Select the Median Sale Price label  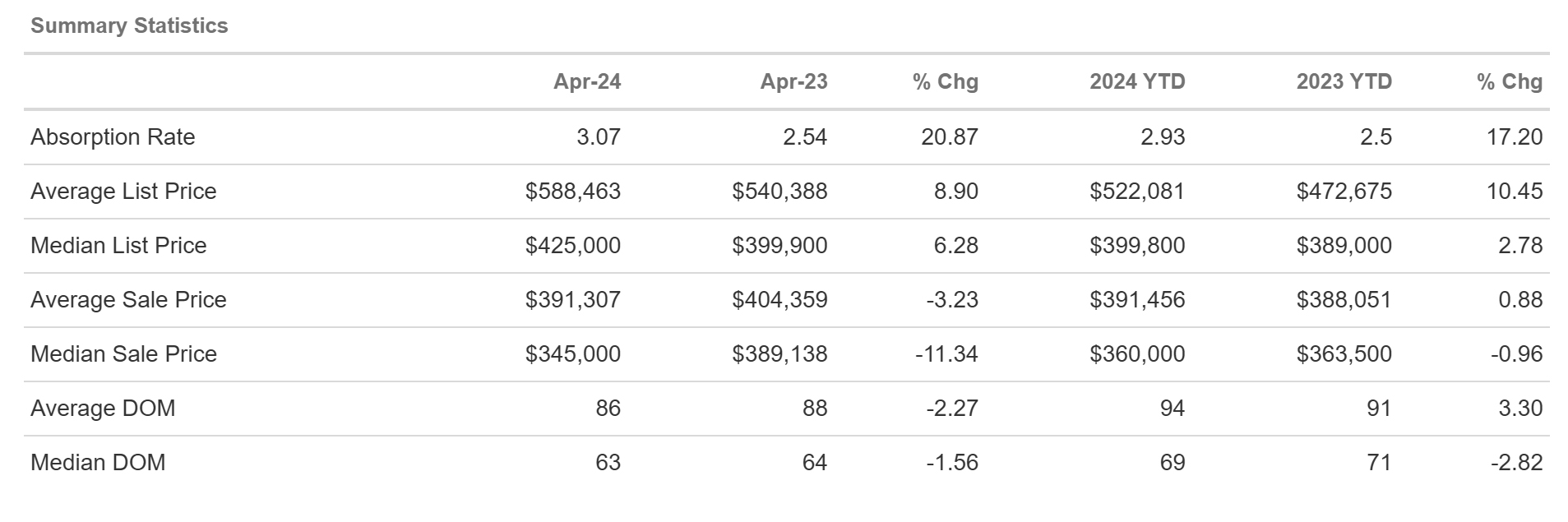pyautogui.click(x=123, y=353)
